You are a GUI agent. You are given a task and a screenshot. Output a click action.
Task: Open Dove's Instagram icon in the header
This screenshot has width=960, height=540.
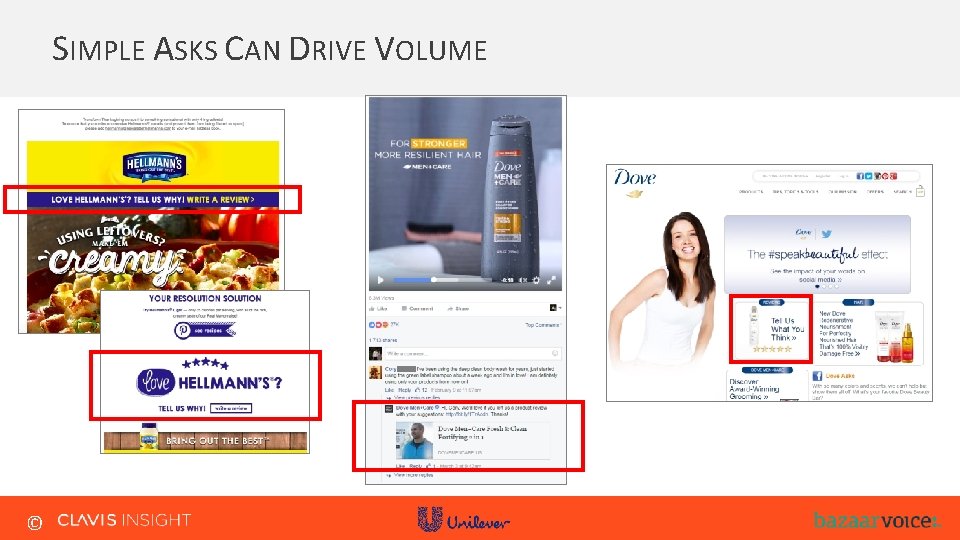pyautogui.click(x=877, y=176)
